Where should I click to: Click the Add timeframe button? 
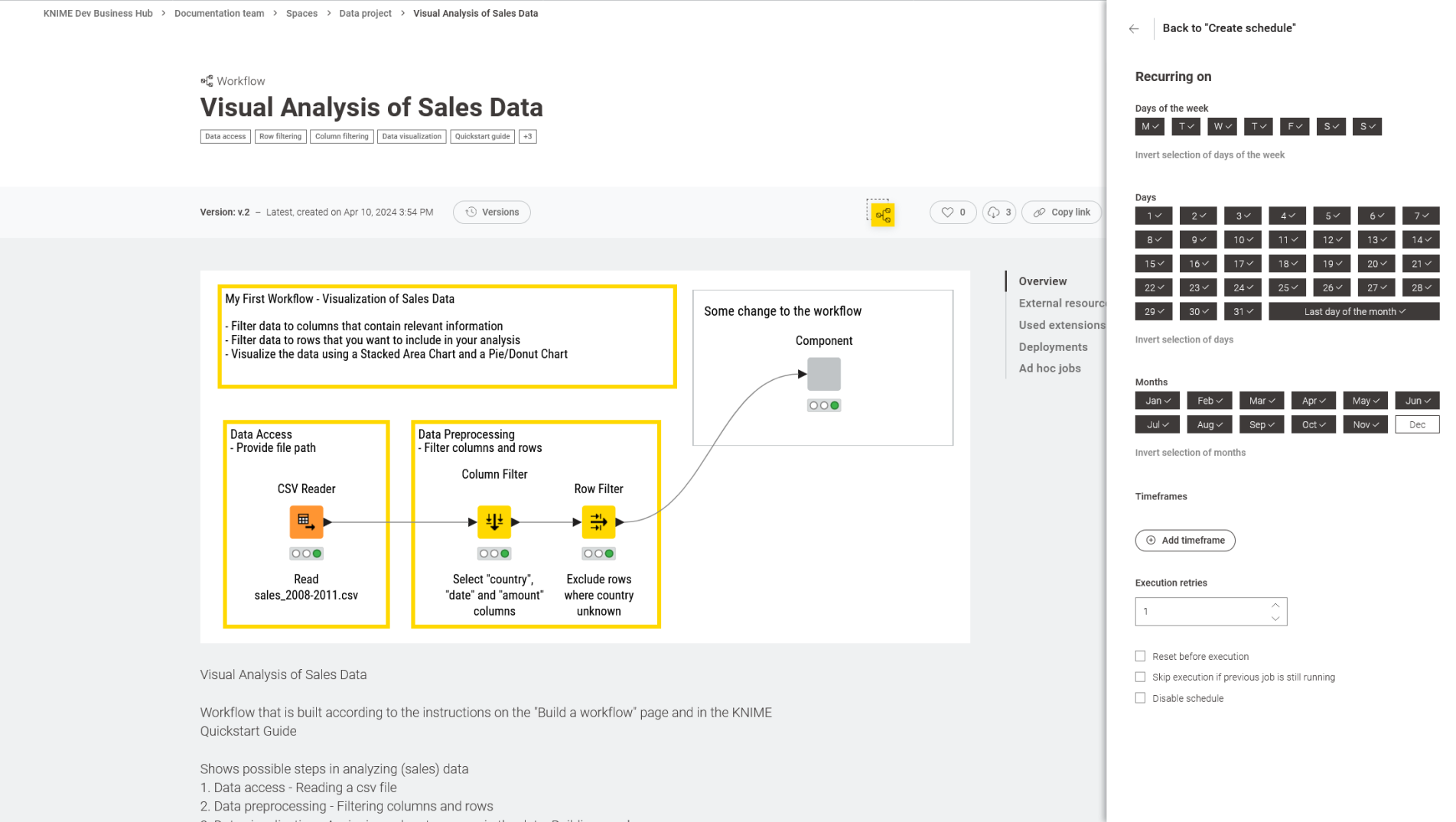point(1184,541)
